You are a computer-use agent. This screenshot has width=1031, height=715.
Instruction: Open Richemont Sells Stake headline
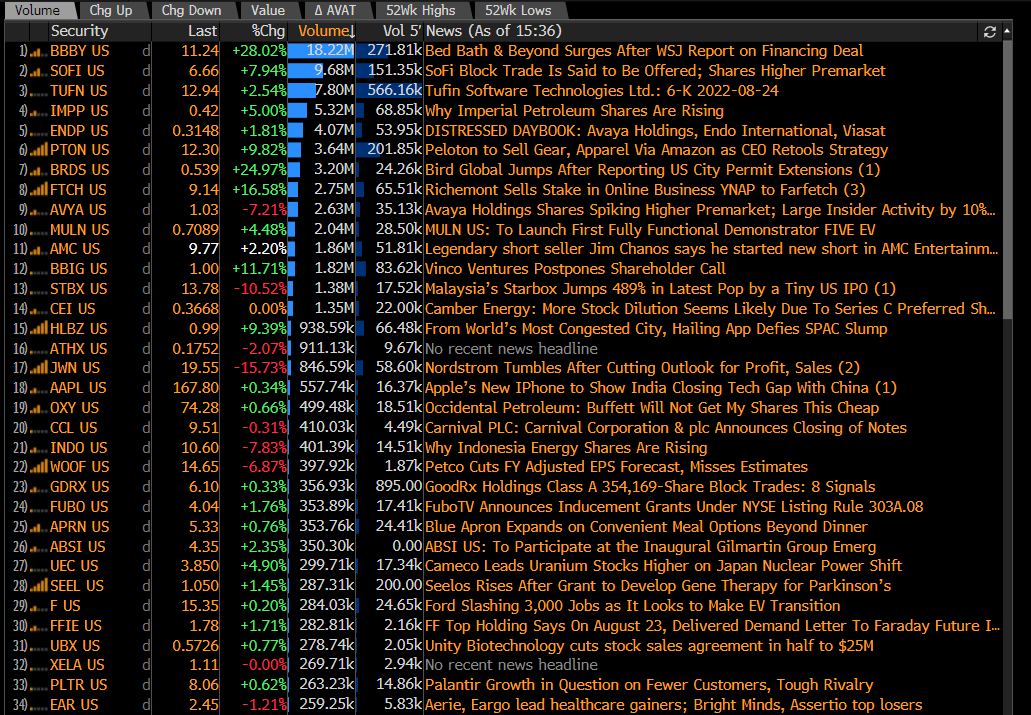645,190
